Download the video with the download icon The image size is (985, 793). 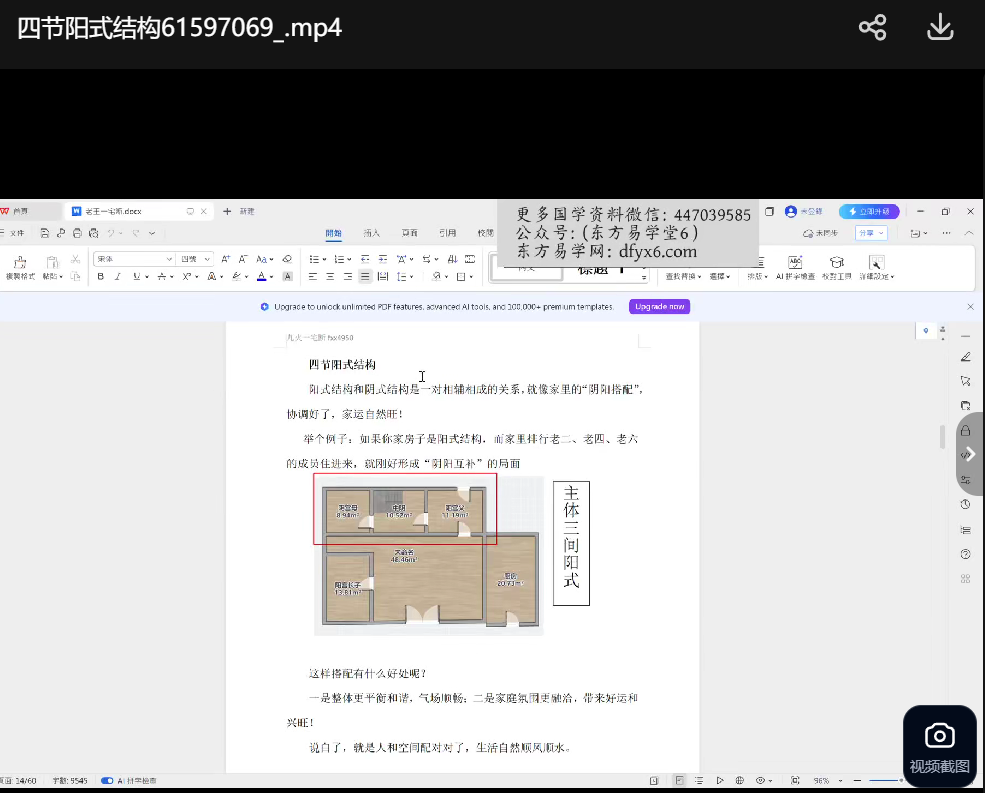click(940, 28)
